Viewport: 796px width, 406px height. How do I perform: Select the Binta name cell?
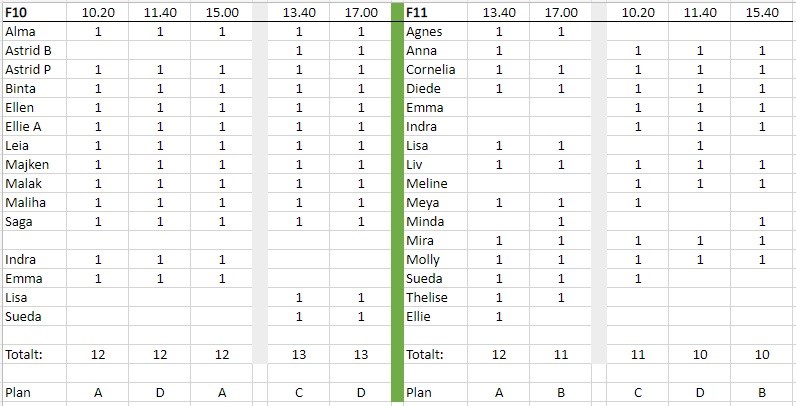(x=21, y=89)
